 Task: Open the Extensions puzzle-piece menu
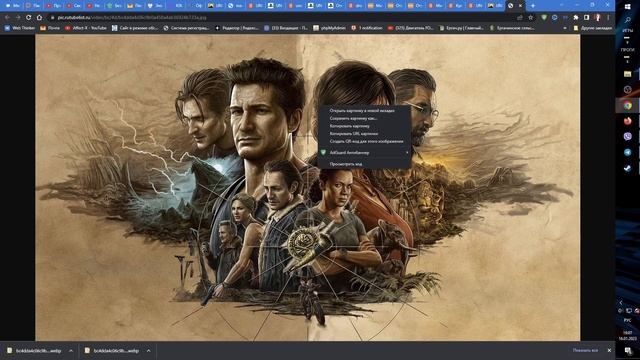point(576,18)
